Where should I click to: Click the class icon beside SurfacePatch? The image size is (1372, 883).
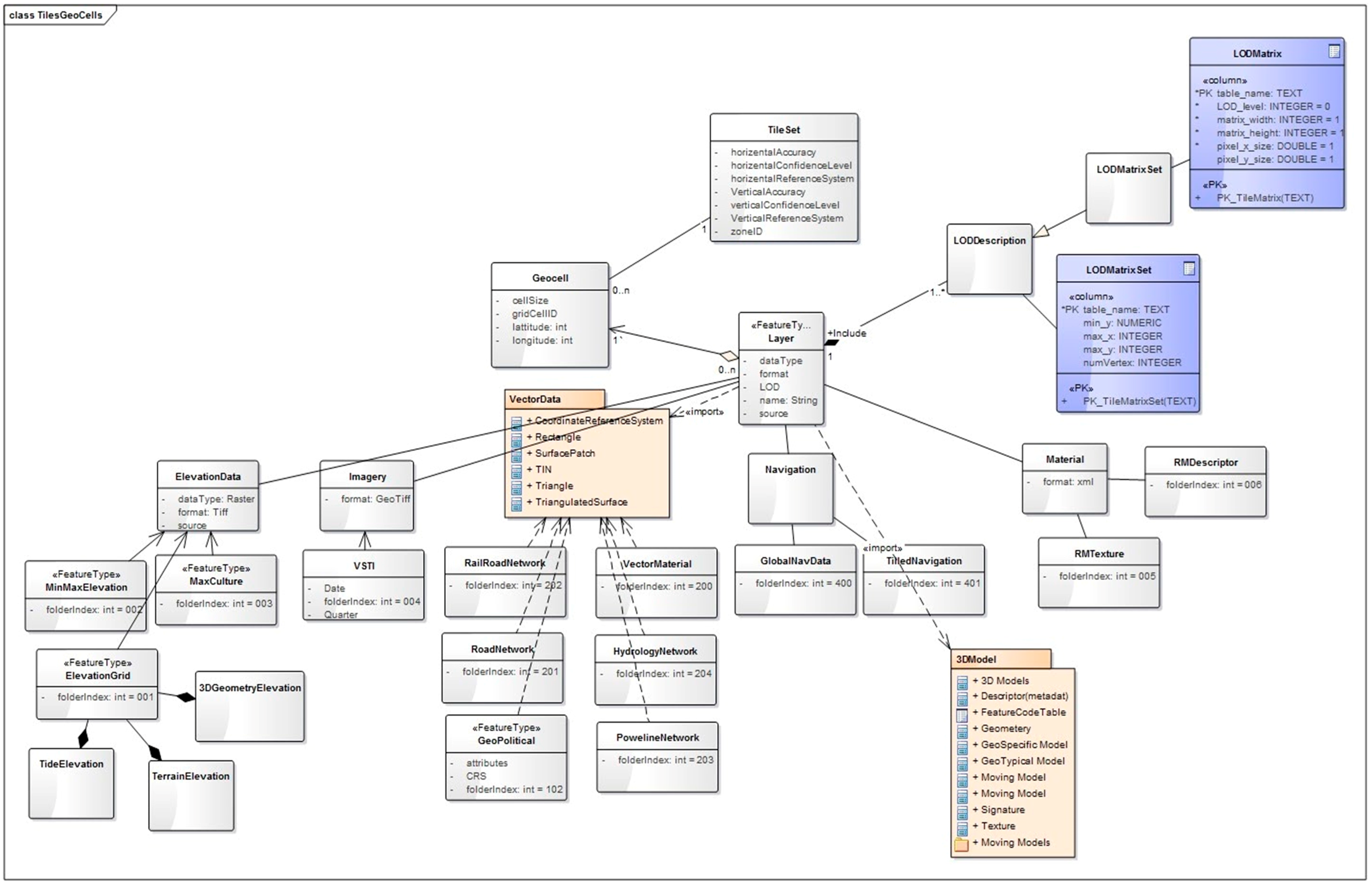tap(516, 455)
